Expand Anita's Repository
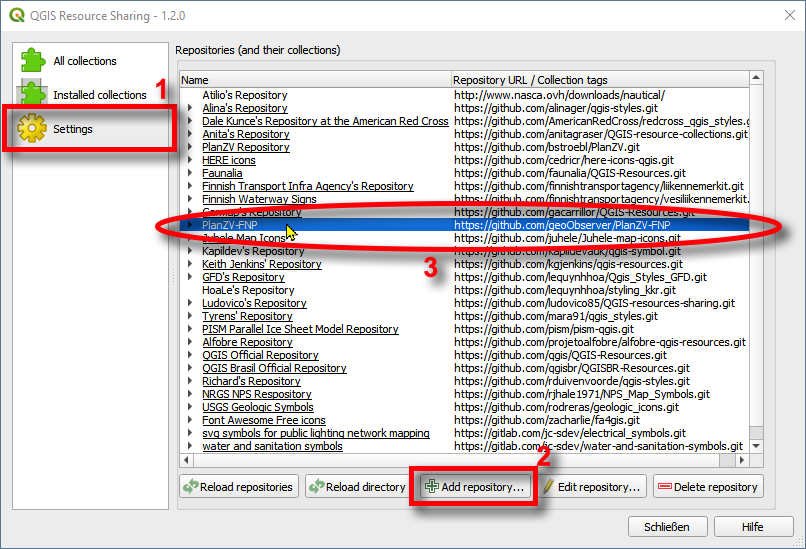 coord(190,134)
